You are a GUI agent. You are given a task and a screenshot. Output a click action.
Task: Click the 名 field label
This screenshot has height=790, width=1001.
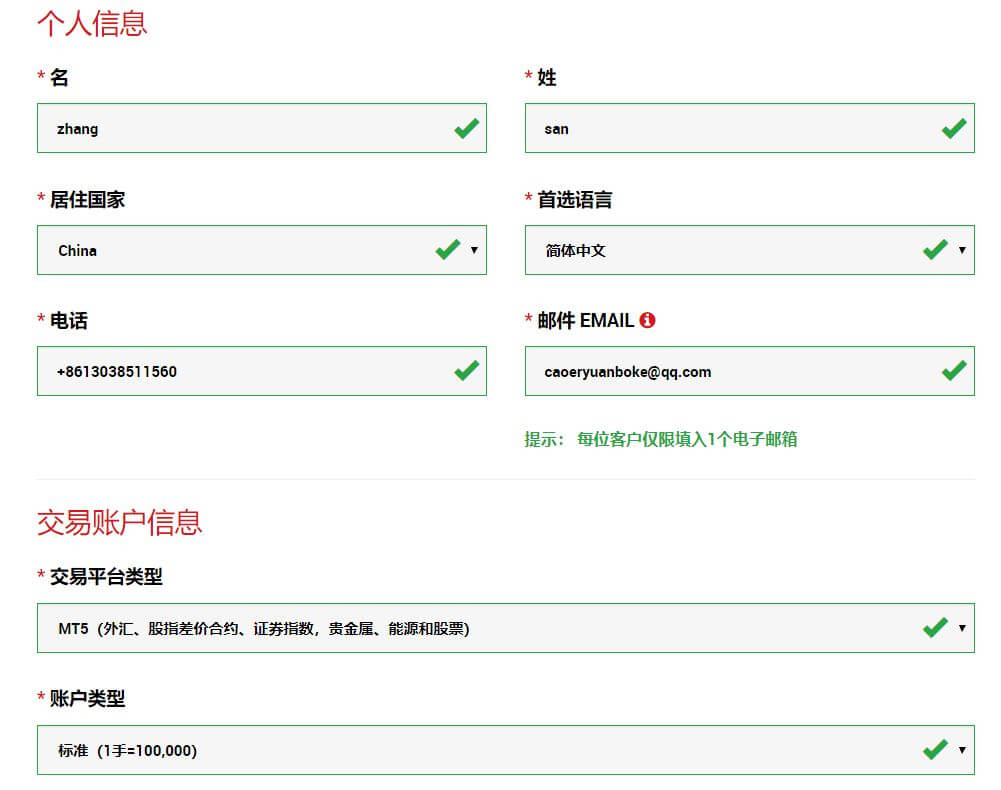pos(59,77)
